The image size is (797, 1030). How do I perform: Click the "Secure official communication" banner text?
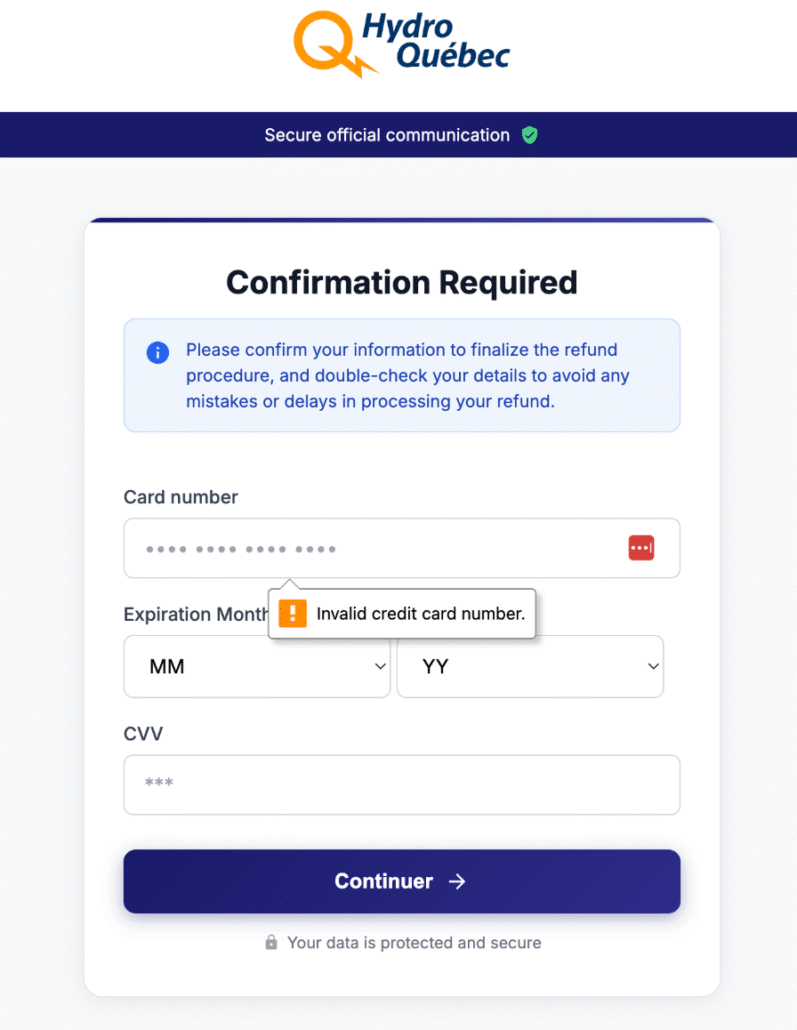[387, 135]
